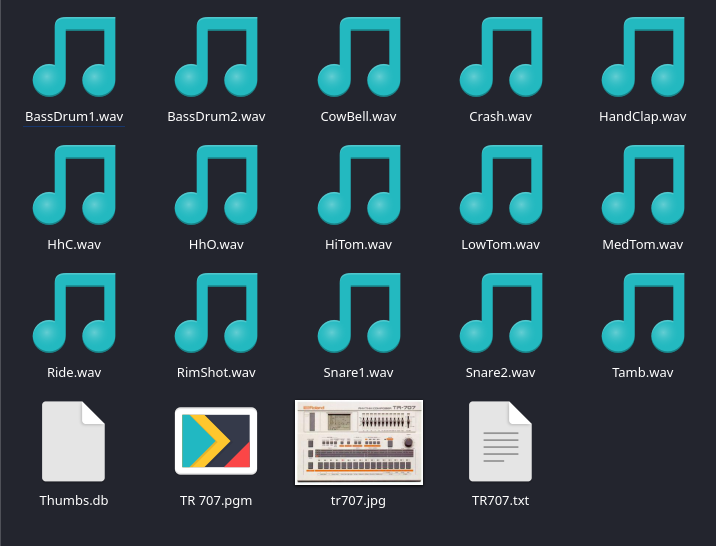Select the HiTom.wav audio icon
Image resolution: width=716 pixels, height=546 pixels.
(x=359, y=185)
